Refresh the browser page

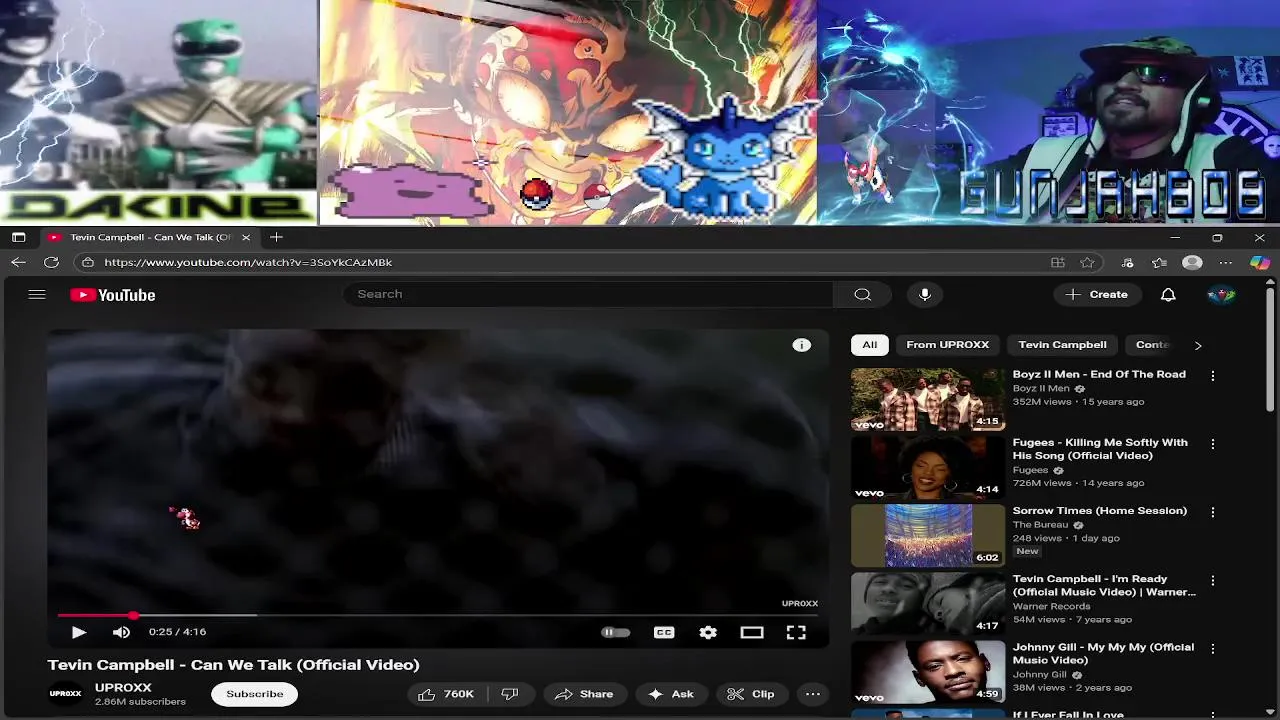[x=51, y=262]
